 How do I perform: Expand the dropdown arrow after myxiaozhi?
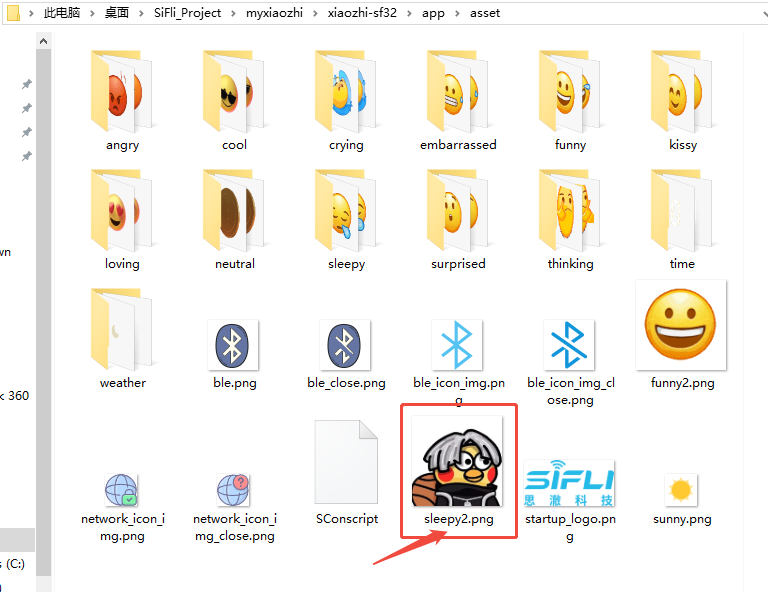[x=315, y=13]
